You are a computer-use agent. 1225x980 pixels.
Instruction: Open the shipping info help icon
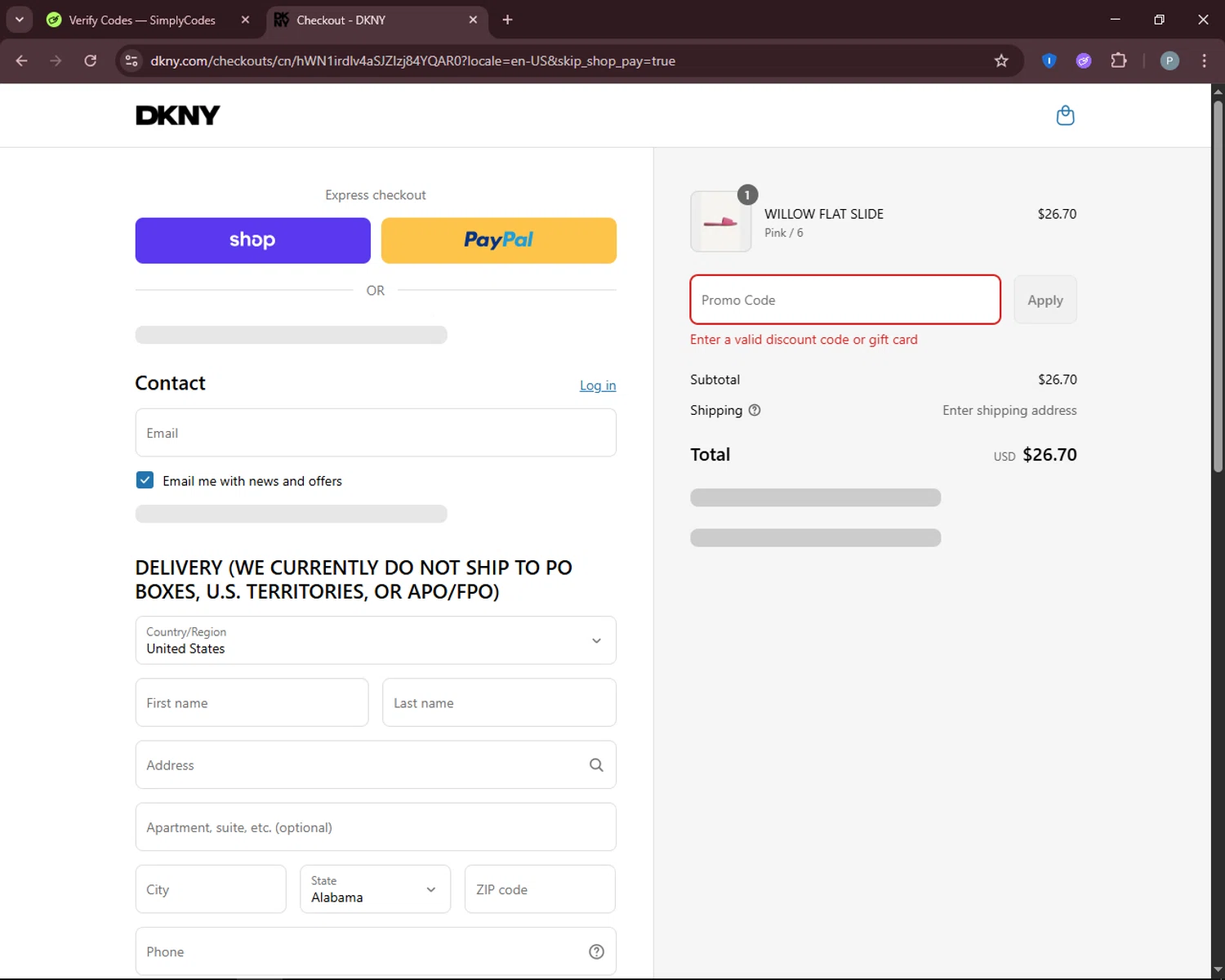click(x=755, y=410)
